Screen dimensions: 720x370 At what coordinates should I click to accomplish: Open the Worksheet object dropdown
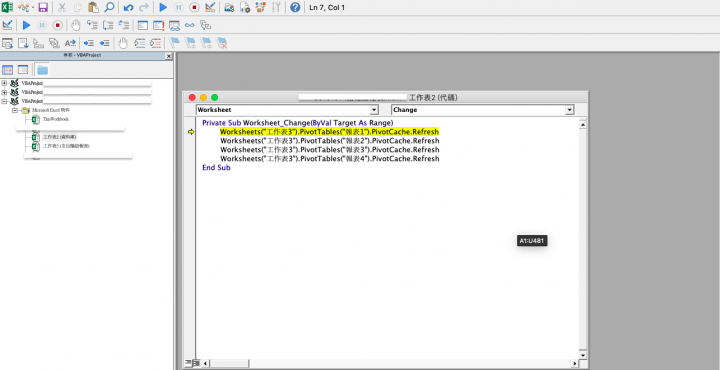point(374,110)
